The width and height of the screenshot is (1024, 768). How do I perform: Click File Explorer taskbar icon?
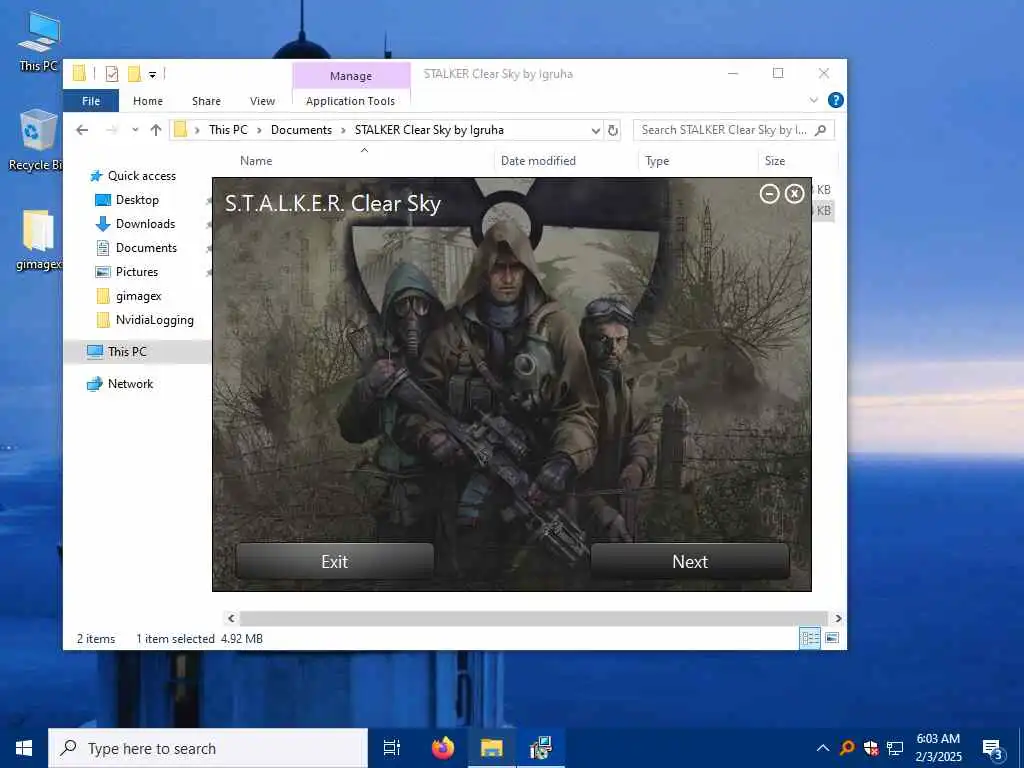pos(492,748)
